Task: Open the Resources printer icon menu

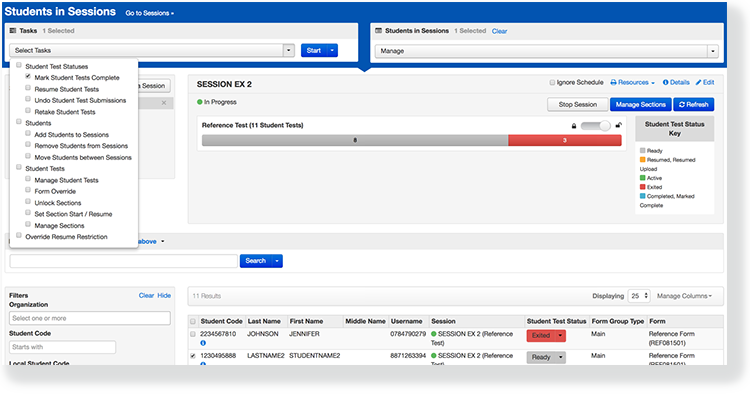Action: tap(613, 82)
